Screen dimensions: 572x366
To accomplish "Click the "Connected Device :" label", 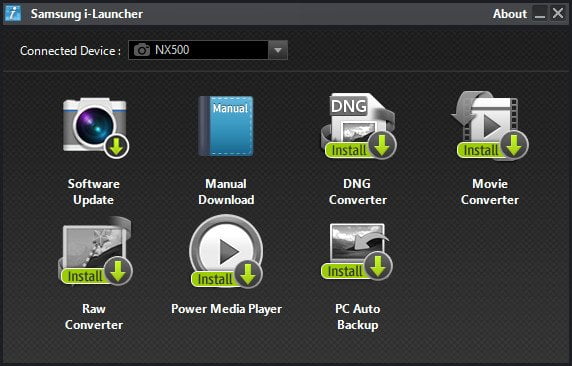I will [x=70, y=51].
